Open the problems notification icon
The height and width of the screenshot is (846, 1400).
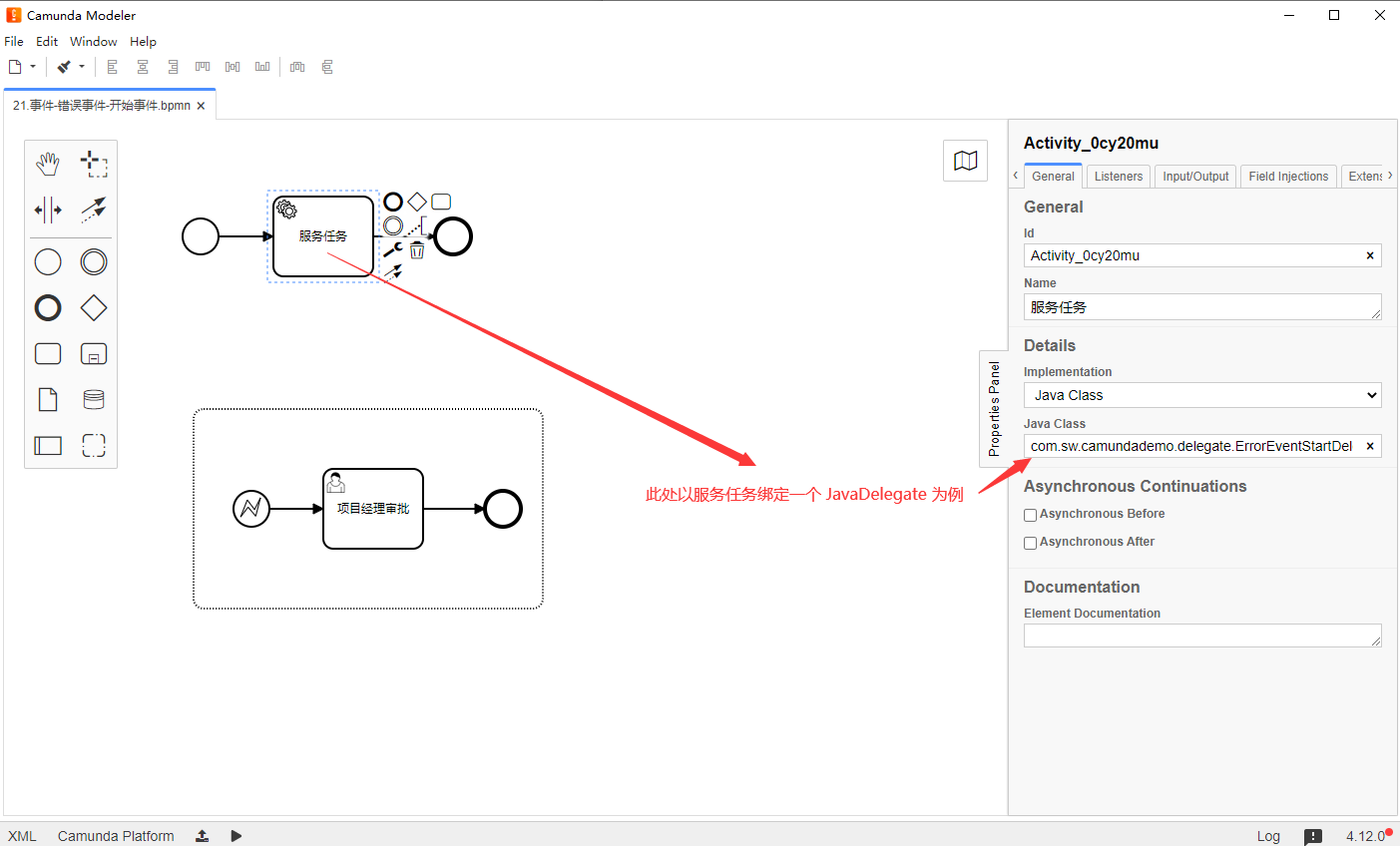[1313, 836]
